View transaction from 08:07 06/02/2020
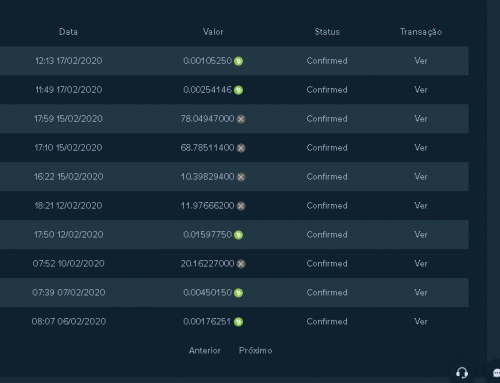Viewport: 500px width, 383px height. (x=421, y=322)
